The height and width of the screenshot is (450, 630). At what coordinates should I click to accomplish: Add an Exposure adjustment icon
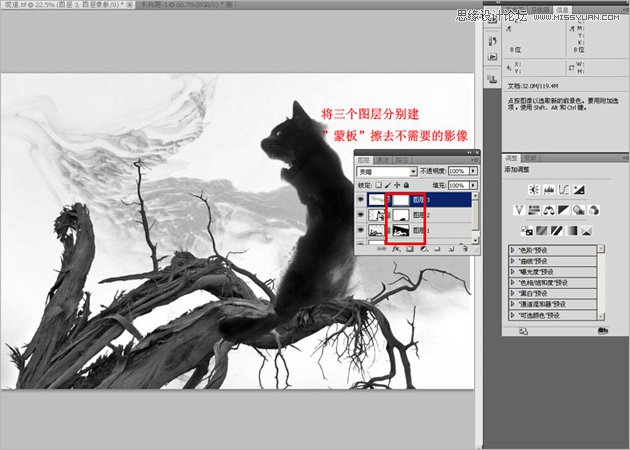579,190
